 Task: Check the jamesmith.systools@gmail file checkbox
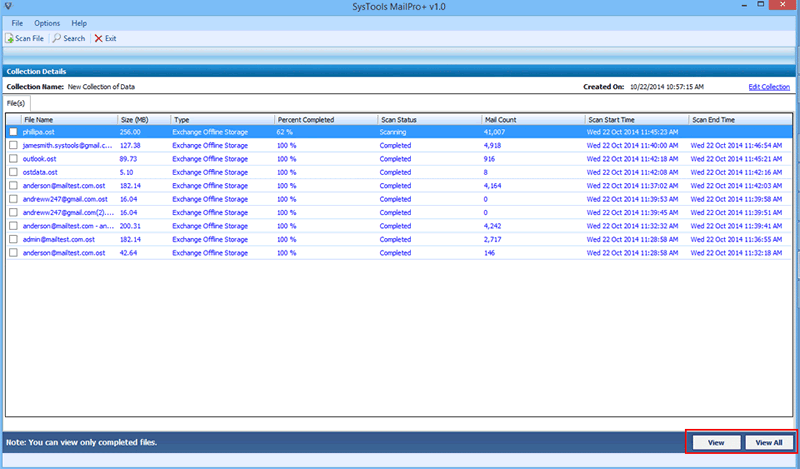pyautogui.click(x=13, y=145)
